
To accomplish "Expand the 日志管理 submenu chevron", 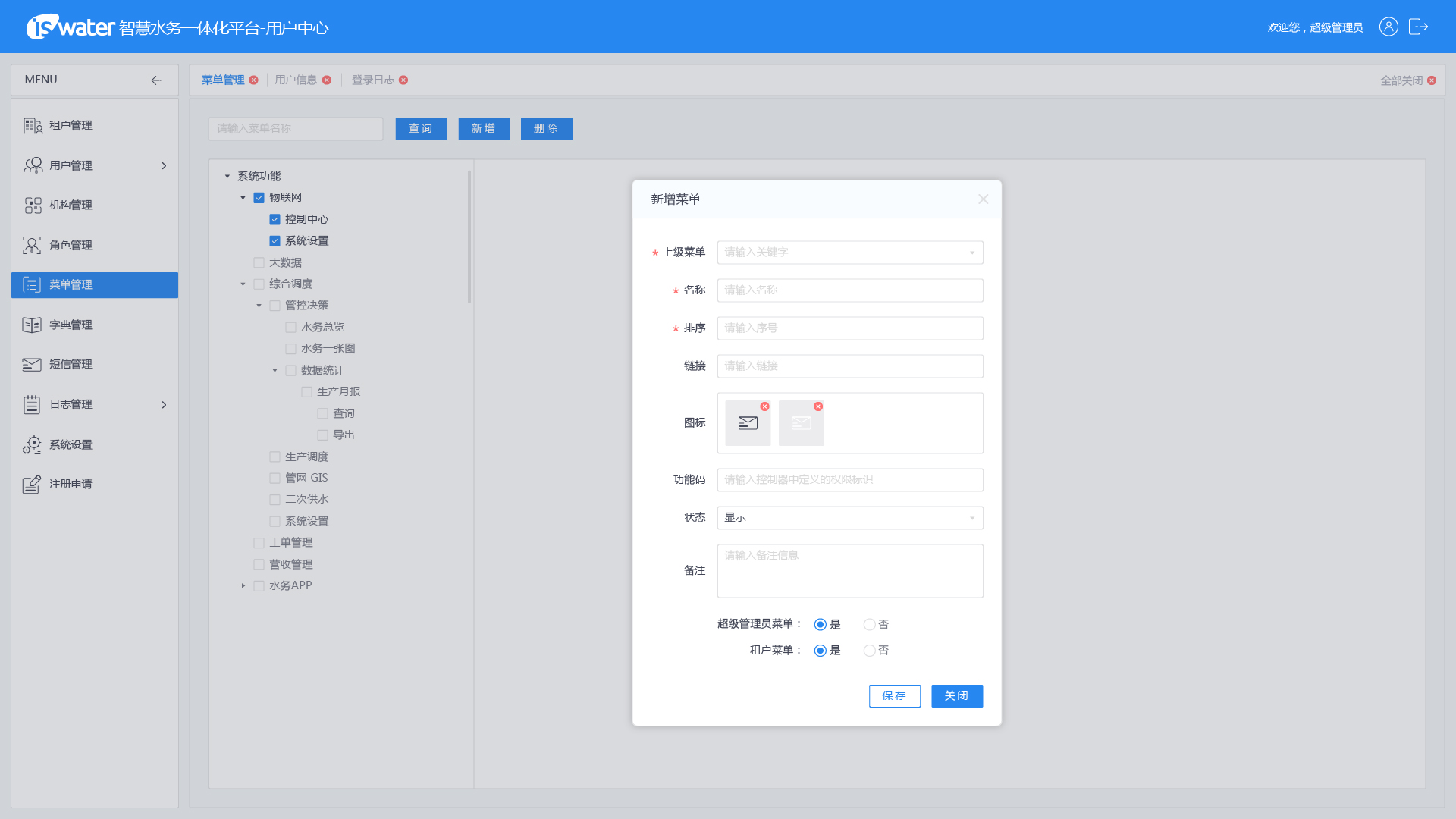I will 164,405.
